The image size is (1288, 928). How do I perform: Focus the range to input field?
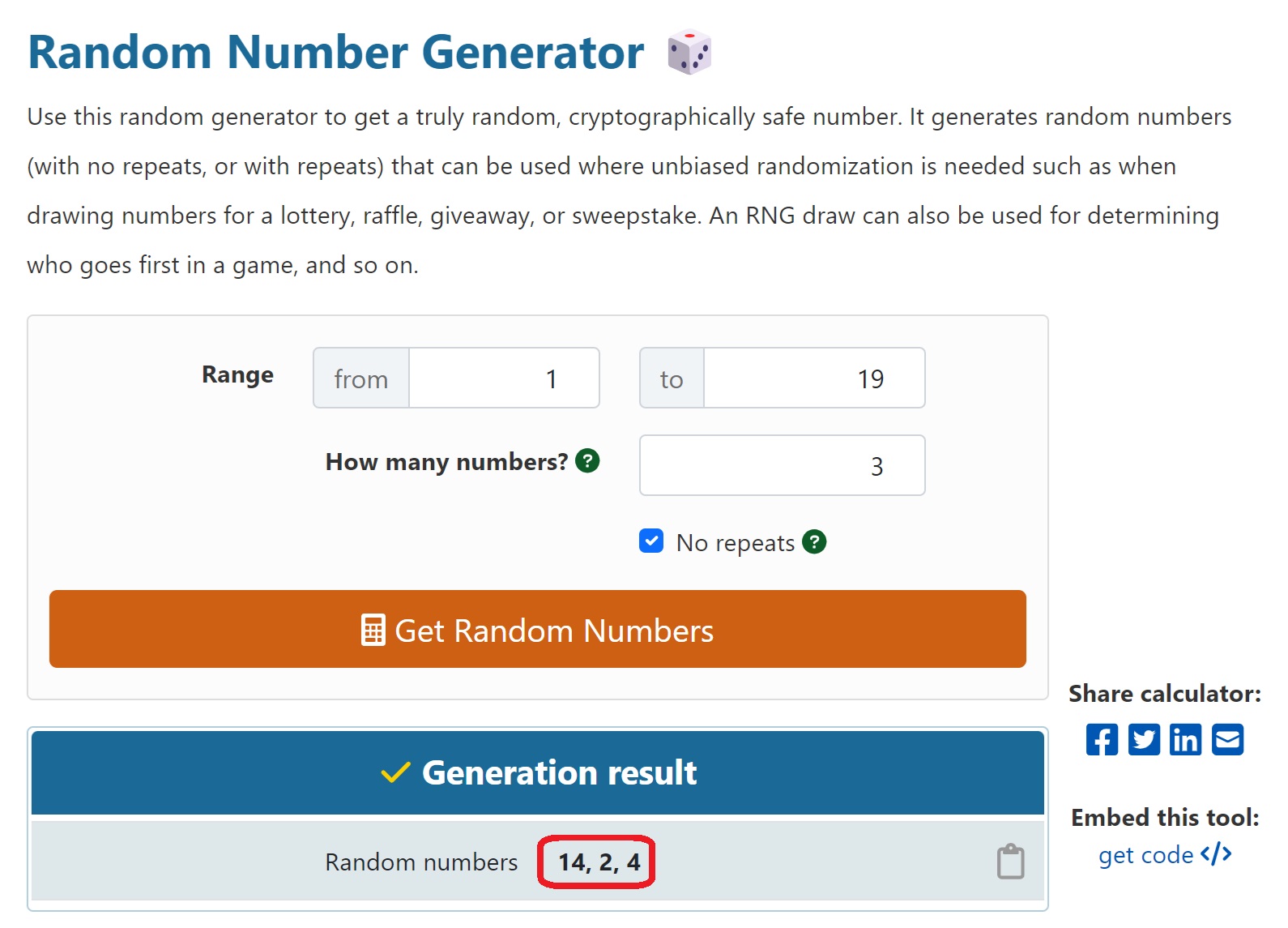coord(813,378)
